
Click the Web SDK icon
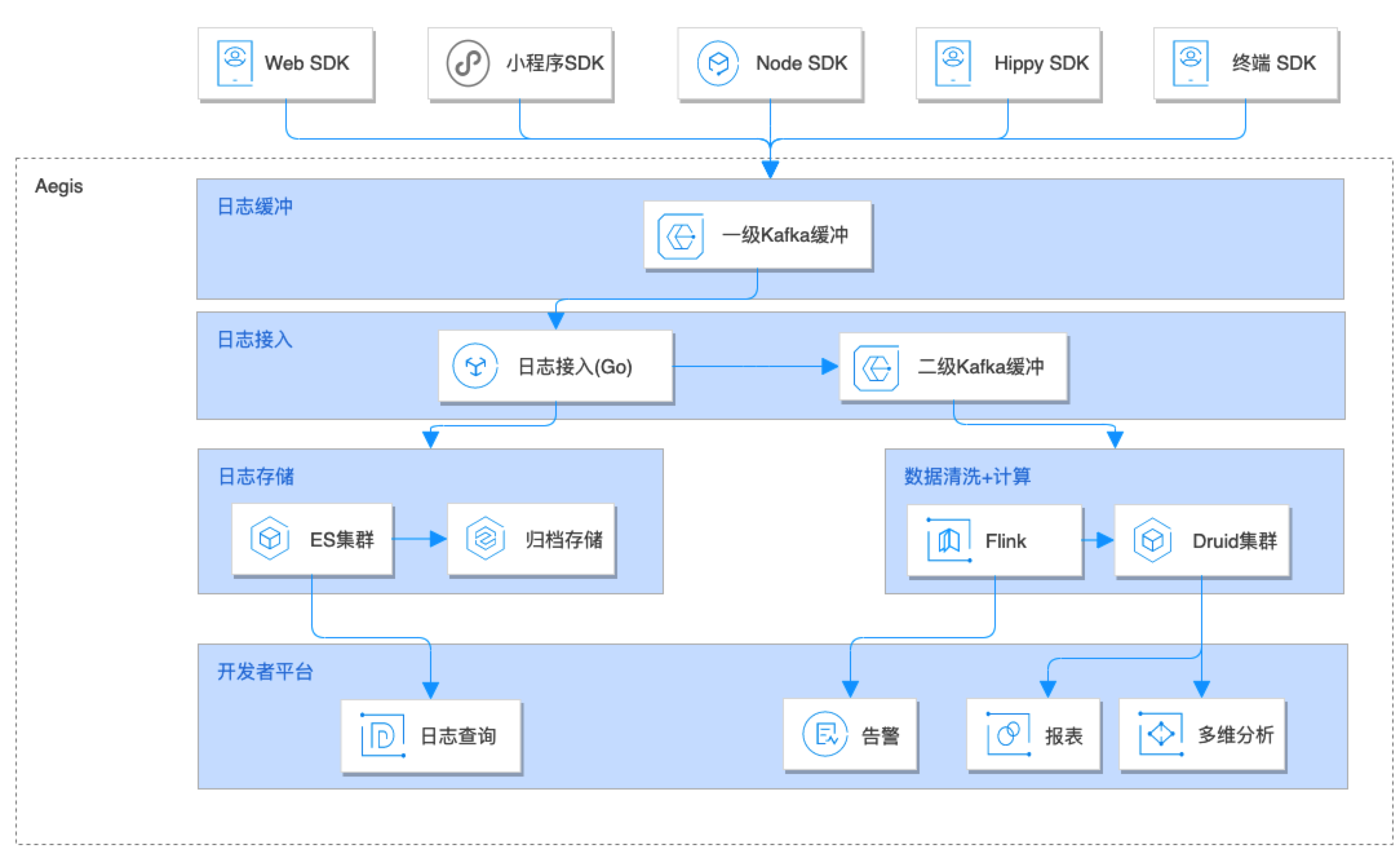coord(234,63)
